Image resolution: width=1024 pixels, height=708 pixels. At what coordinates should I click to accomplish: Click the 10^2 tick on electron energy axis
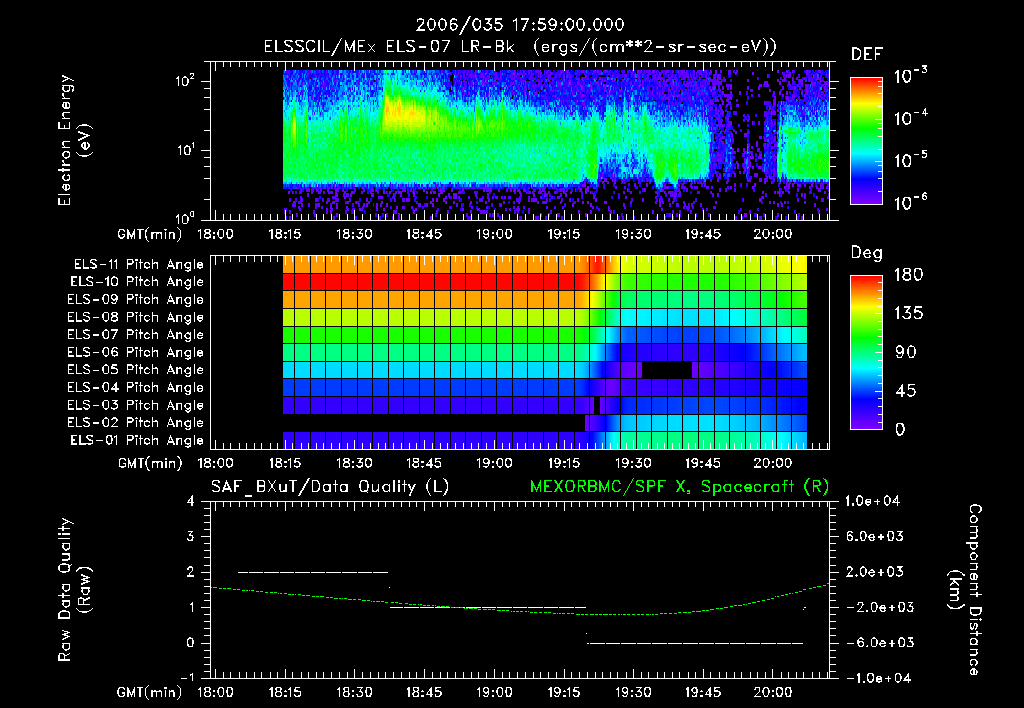185,81
